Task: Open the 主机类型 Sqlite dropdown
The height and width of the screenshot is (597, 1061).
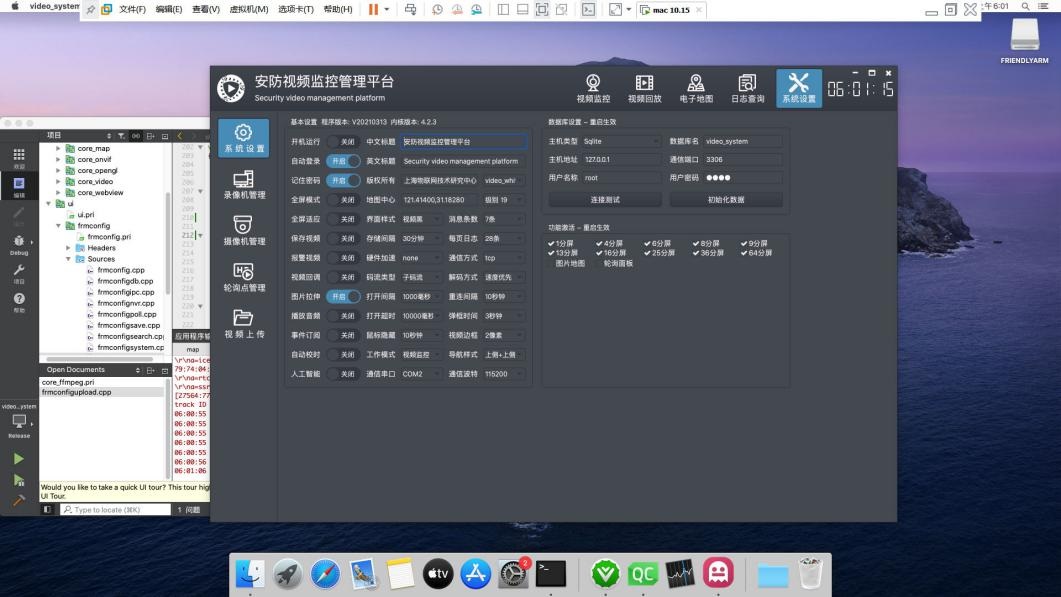Action: (621, 141)
